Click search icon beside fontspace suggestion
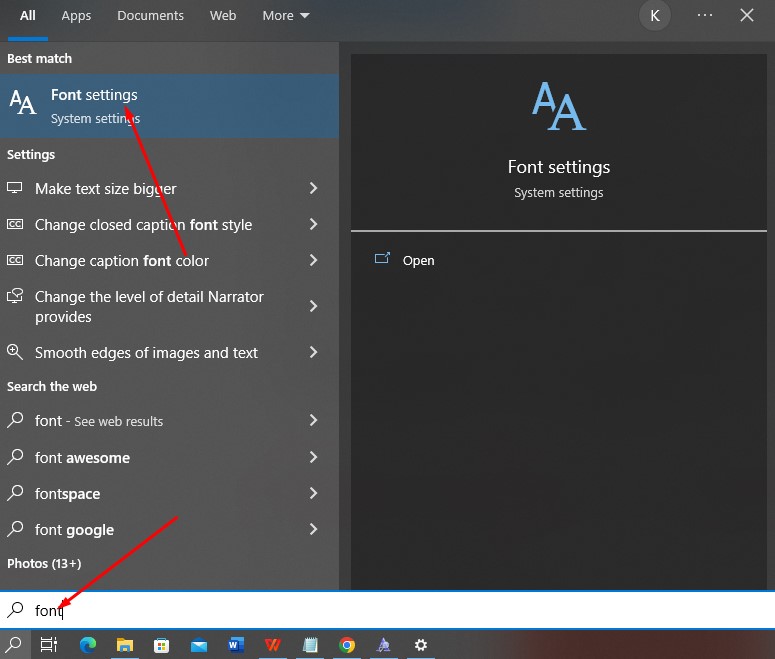The image size is (775, 659). point(15,493)
